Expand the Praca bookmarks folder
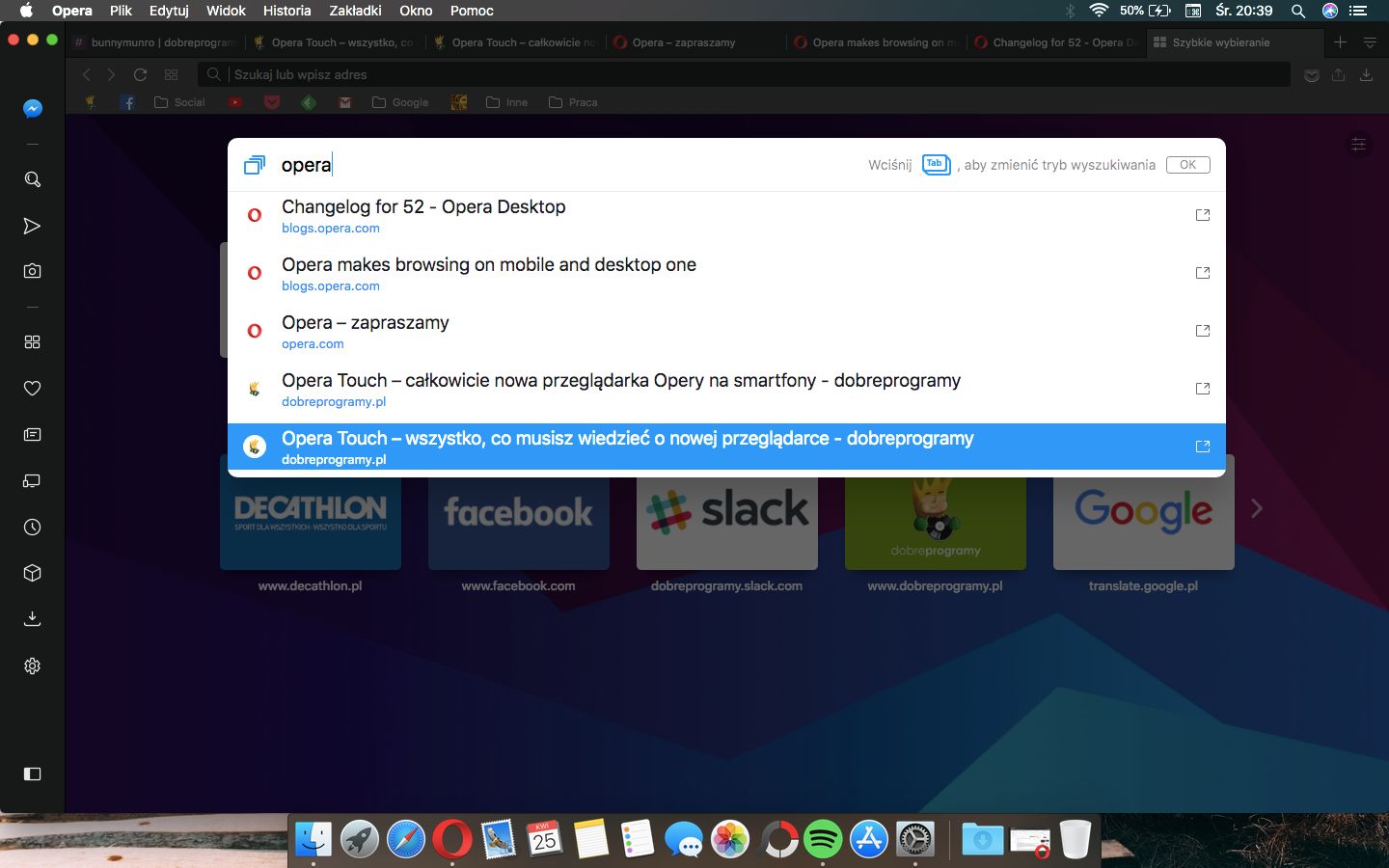This screenshot has height=868, width=1389. click(x=573, y=102)
